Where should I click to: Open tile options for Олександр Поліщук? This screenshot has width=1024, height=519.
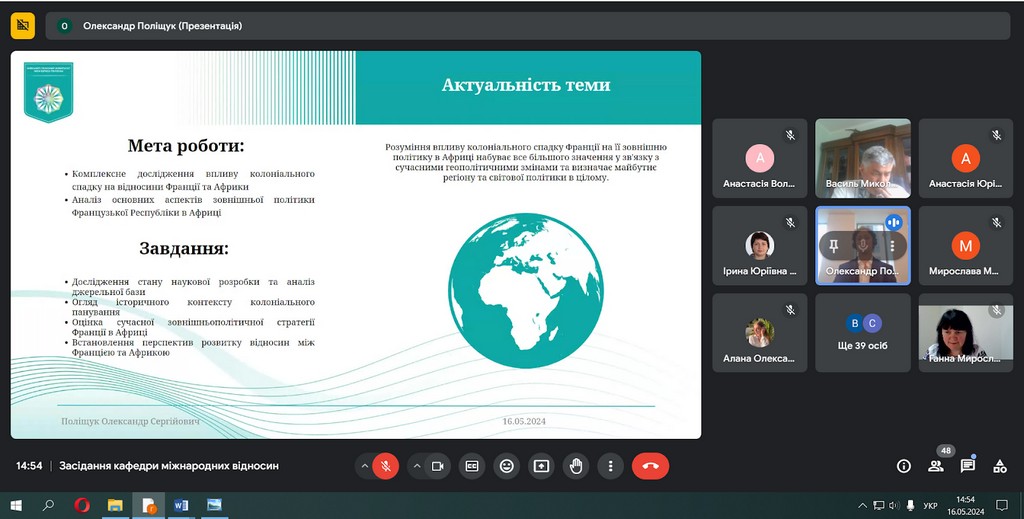pos(891,245)
